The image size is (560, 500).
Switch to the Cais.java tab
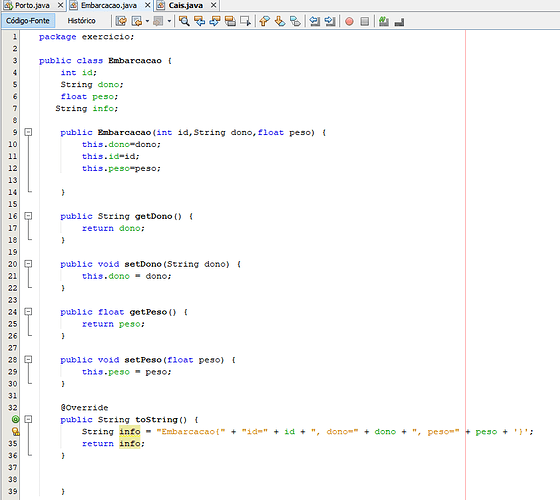[x=185, y=5]
